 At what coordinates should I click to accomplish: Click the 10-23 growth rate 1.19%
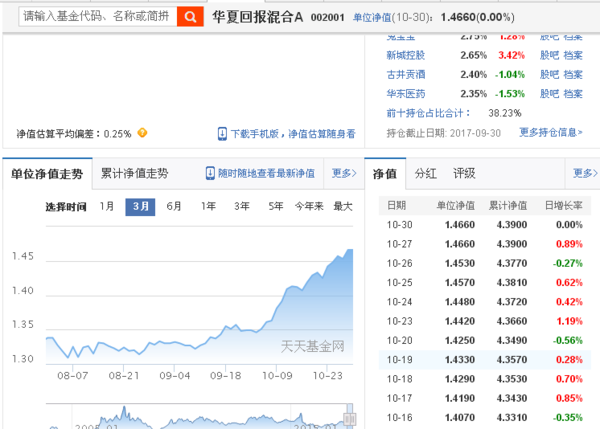(569, 321)
